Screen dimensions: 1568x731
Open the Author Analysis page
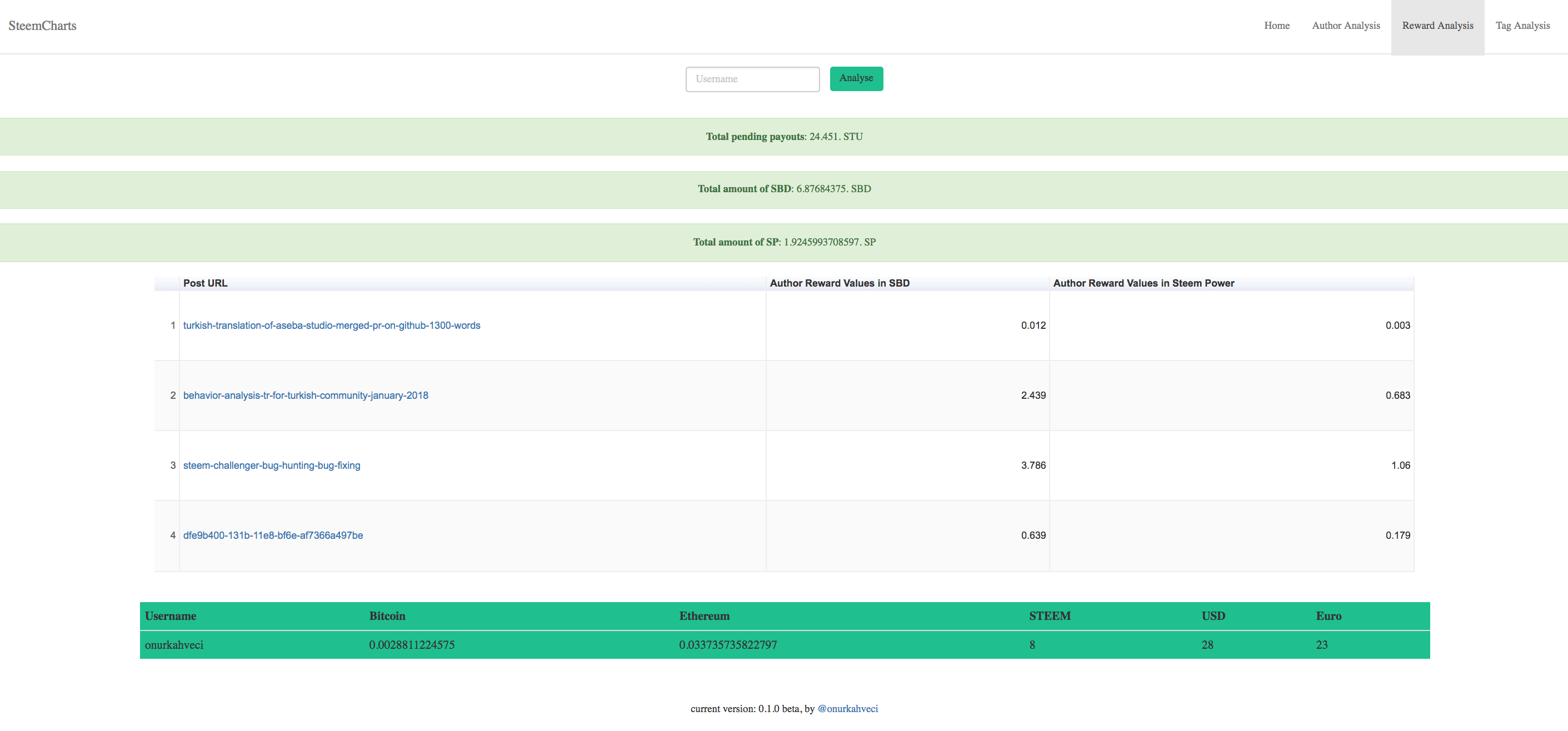pyautogui.click(x=1346, y=26)
